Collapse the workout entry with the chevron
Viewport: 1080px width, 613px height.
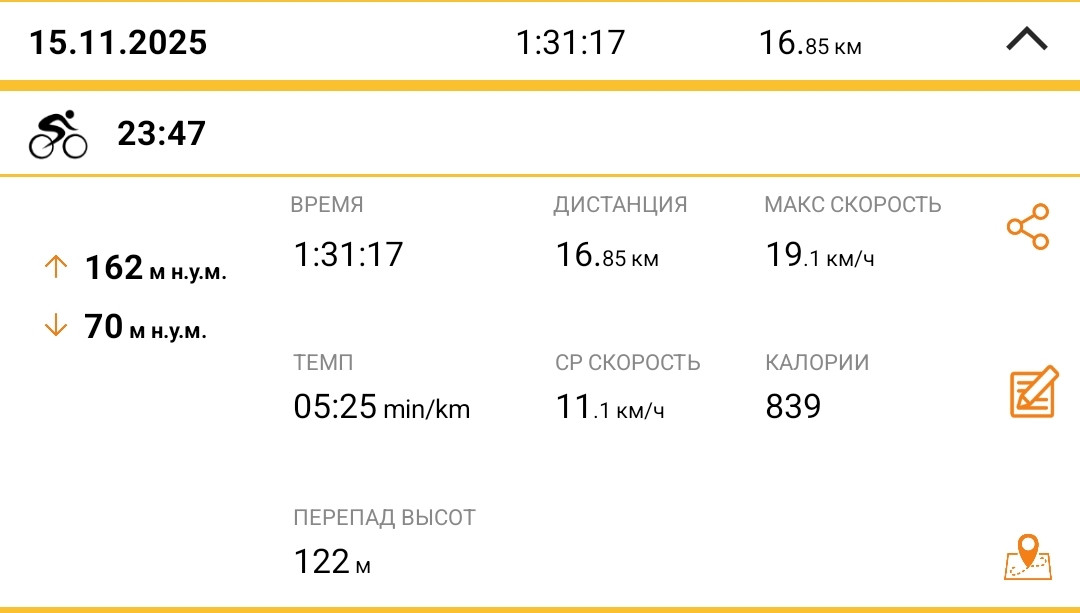tap(1026, 39)
